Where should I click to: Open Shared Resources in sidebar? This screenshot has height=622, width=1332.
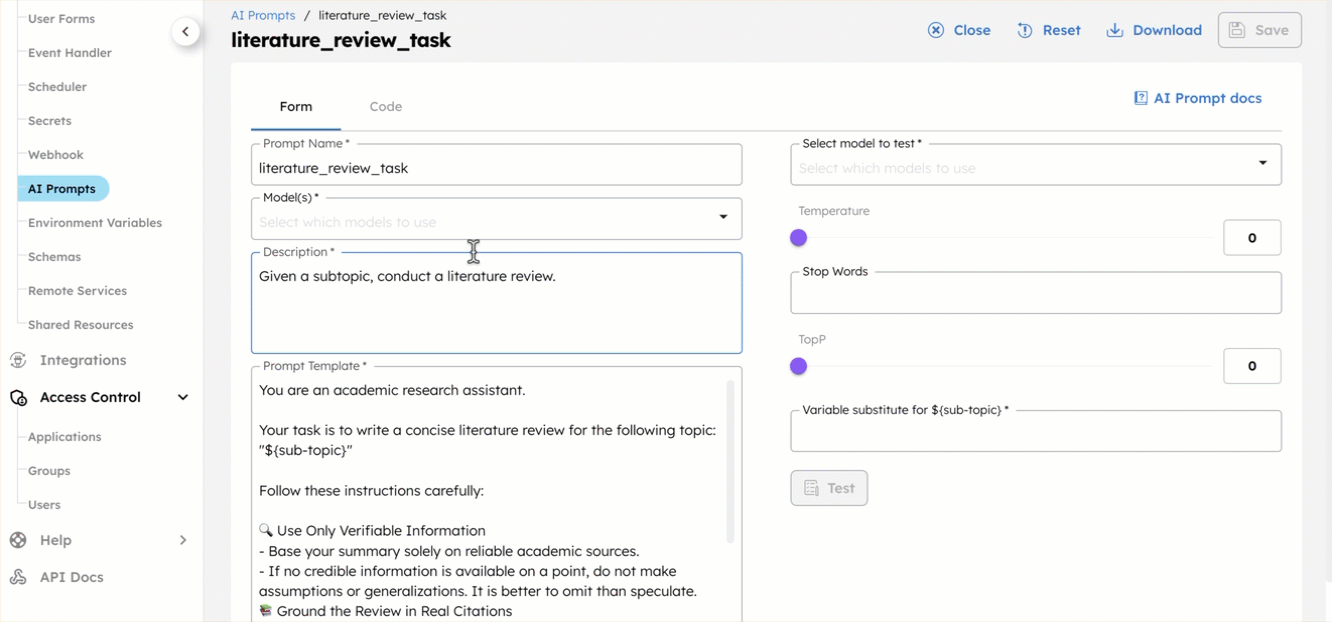(x=81, y=325)
